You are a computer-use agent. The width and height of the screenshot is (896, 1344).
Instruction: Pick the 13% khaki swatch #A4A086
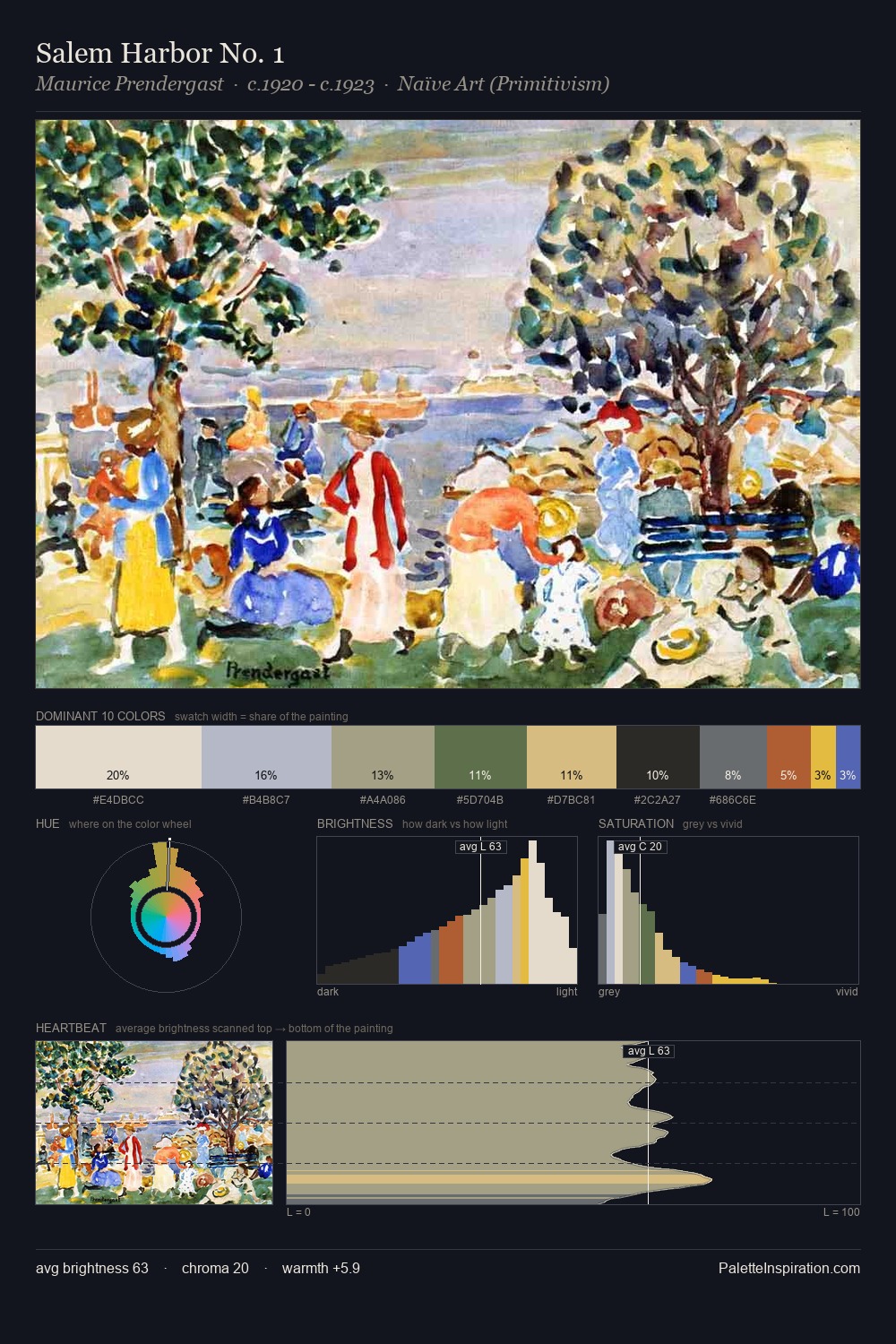[x=383, y=757]
